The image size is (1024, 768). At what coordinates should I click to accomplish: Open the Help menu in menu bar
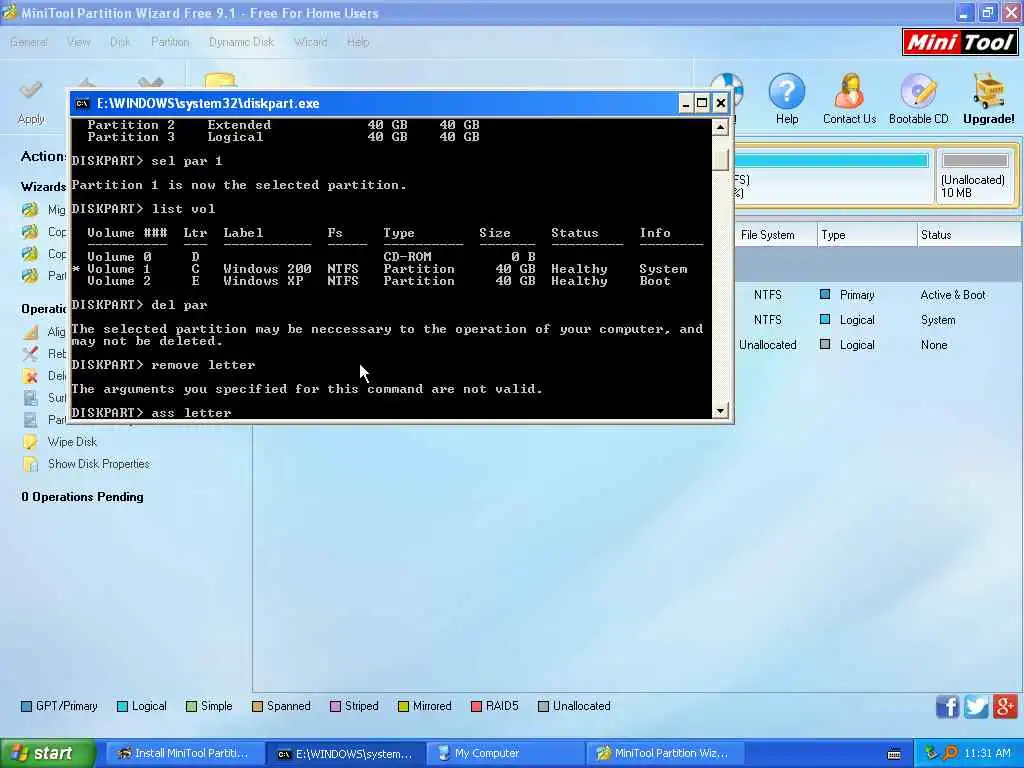point(358,42)
